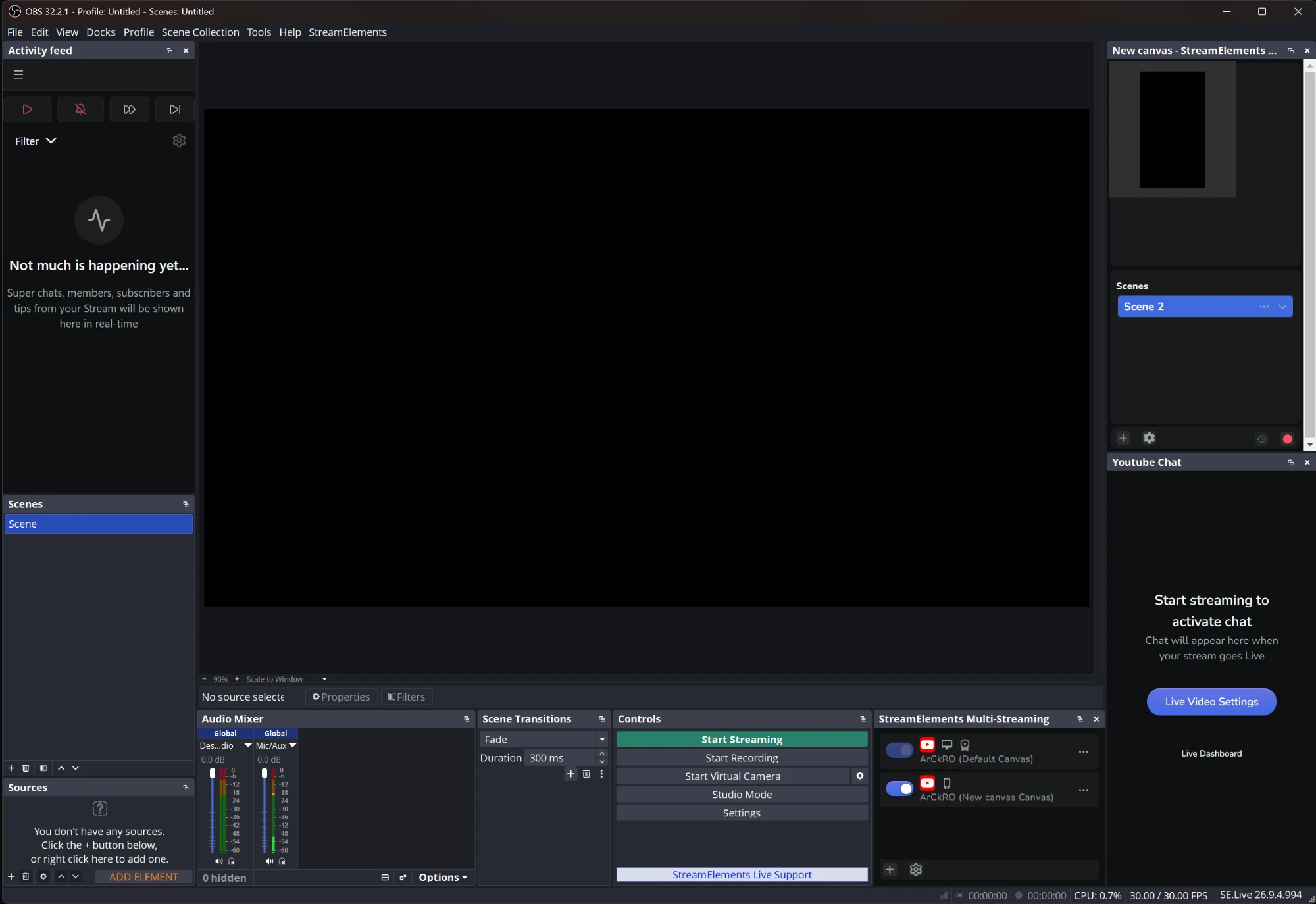Open New canvas dock gear settings
The width and height of the screenshot is (1316, 904).
pos(1150,438)
